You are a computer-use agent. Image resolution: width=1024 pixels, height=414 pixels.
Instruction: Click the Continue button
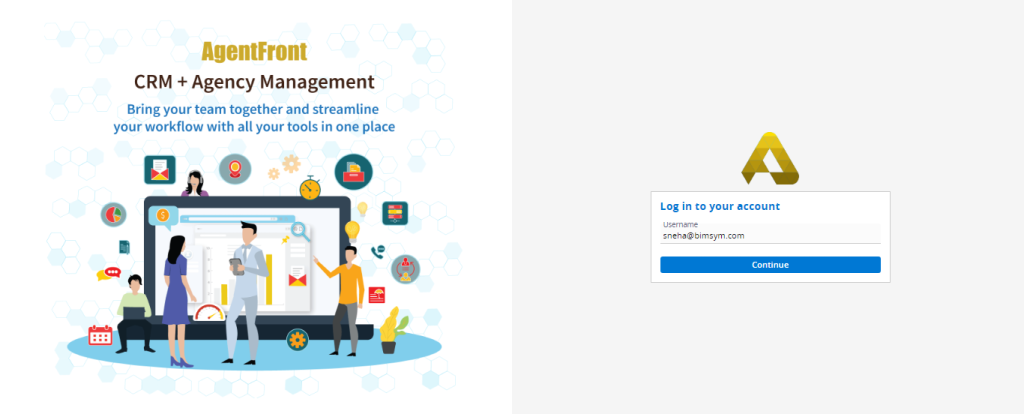coord(770,264)
